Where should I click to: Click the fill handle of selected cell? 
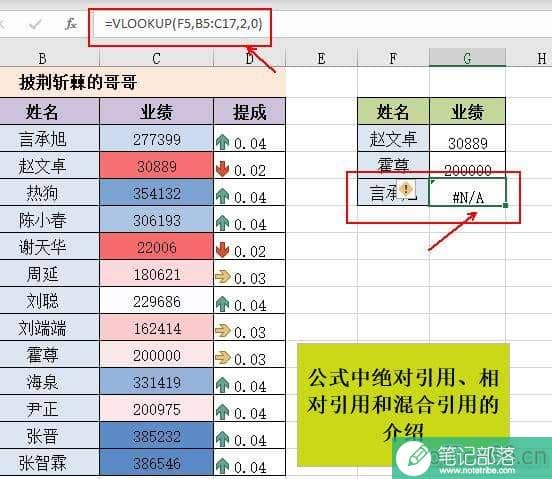506,205
